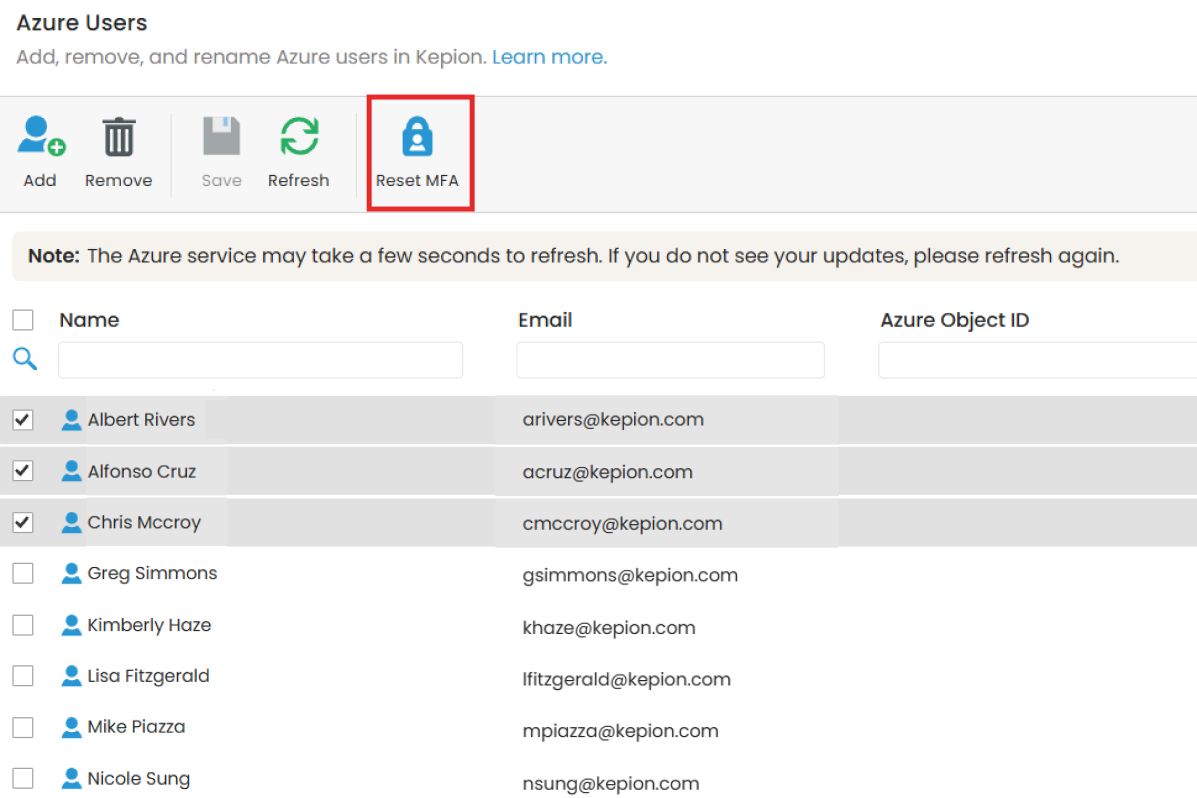Click the Add user icon

[42, 136]
